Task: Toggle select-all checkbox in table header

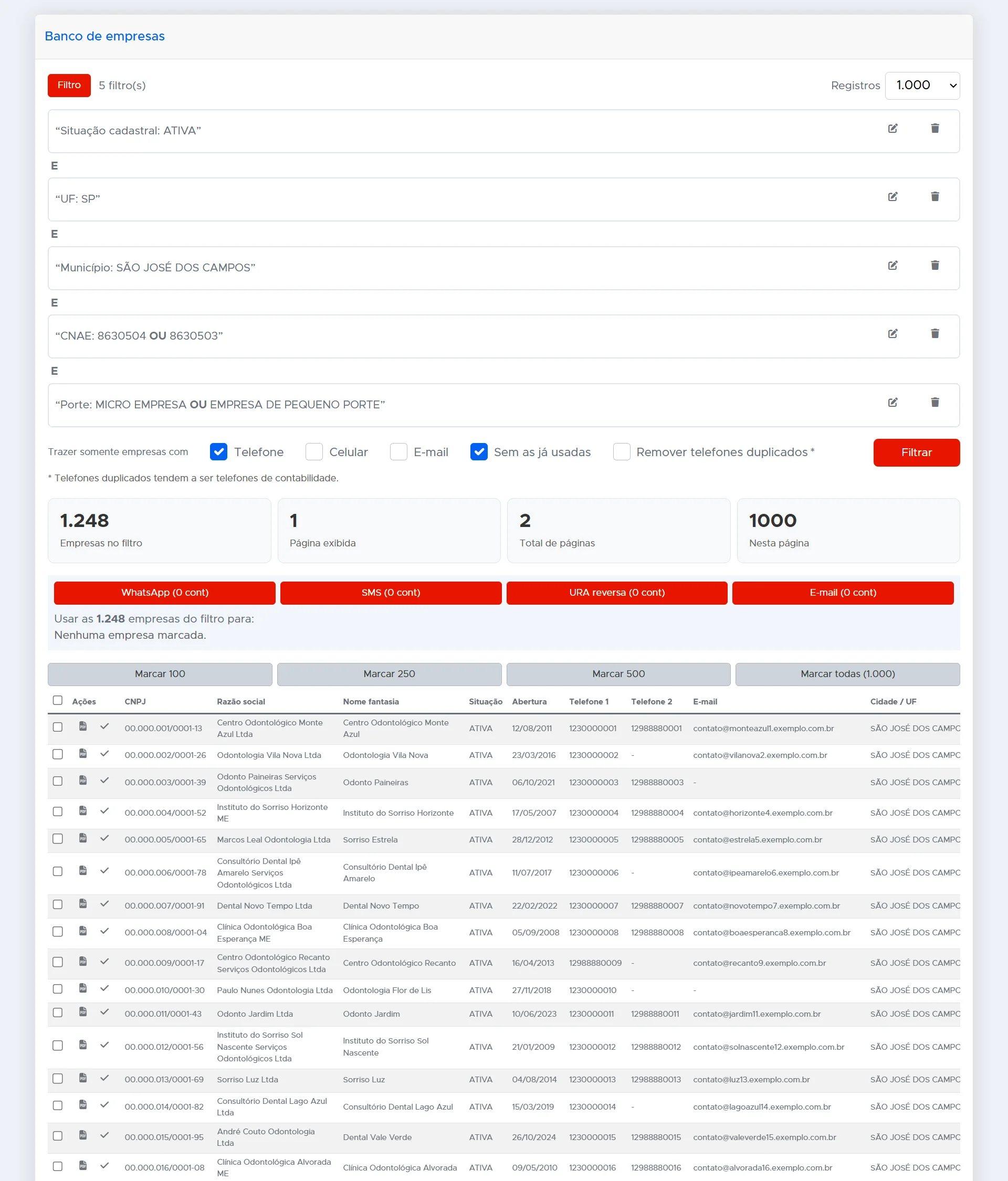Action: tap(58, 700)
